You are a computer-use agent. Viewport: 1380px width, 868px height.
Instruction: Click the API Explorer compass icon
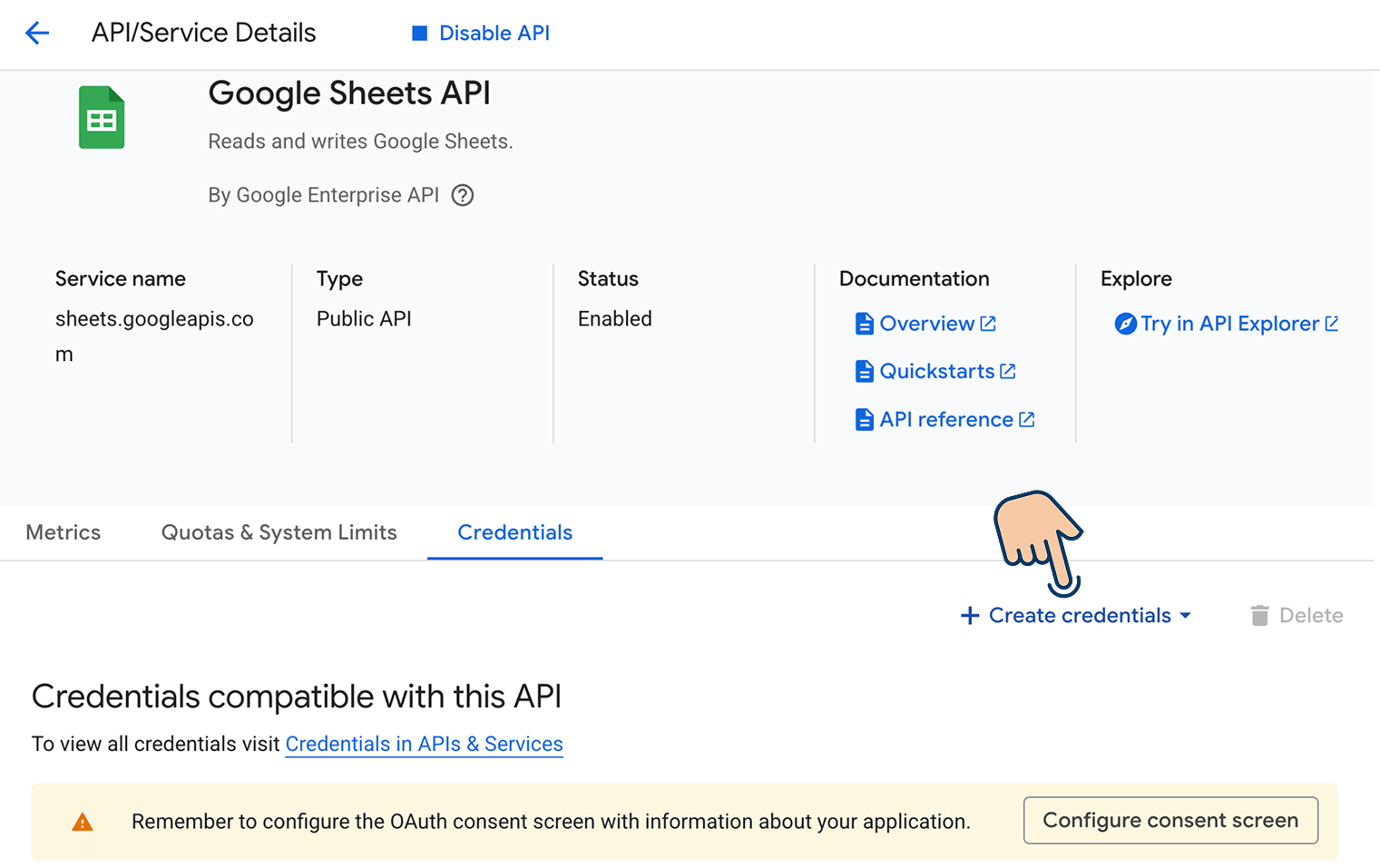point(1125,324)
